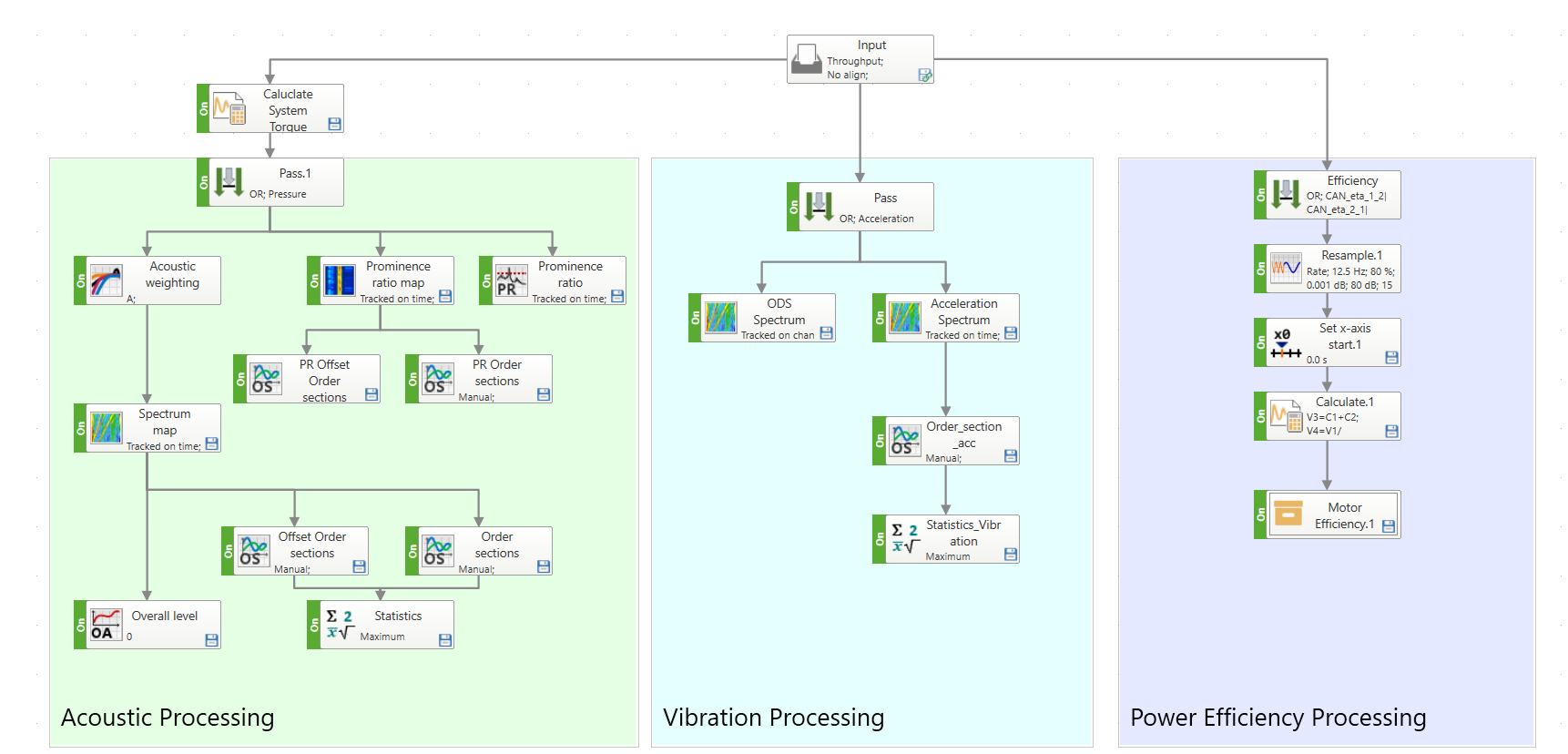Image resolution: width=1568 pixels, height=754 pixels.
Task: Toggle the On switch of Pass.1
Action: click(x=203, y=182)
